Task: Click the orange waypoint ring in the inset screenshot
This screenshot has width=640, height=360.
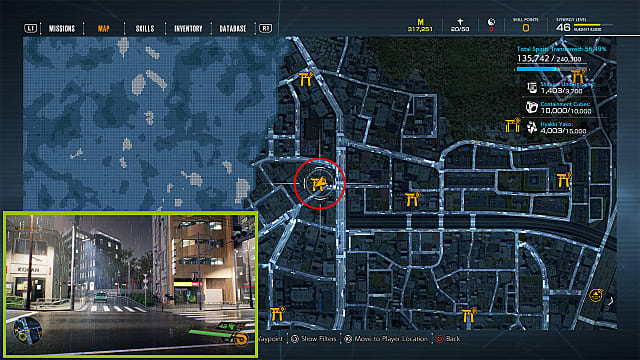Action: [x=241, y=339]
